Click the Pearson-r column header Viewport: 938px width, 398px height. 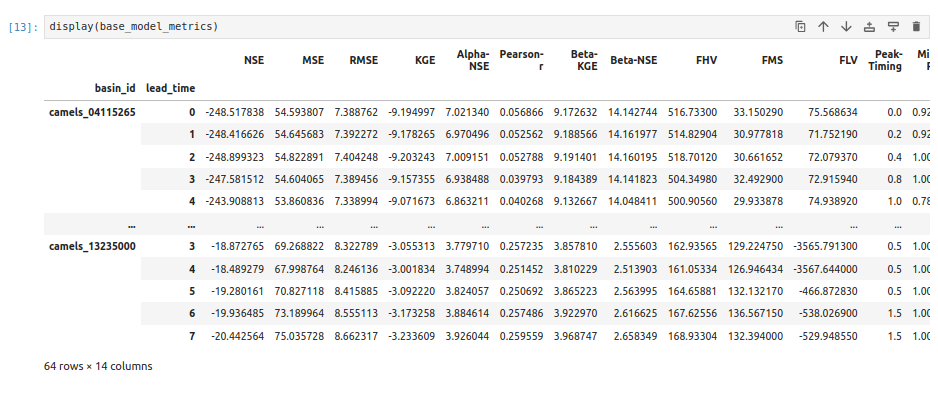pos(522,60)
